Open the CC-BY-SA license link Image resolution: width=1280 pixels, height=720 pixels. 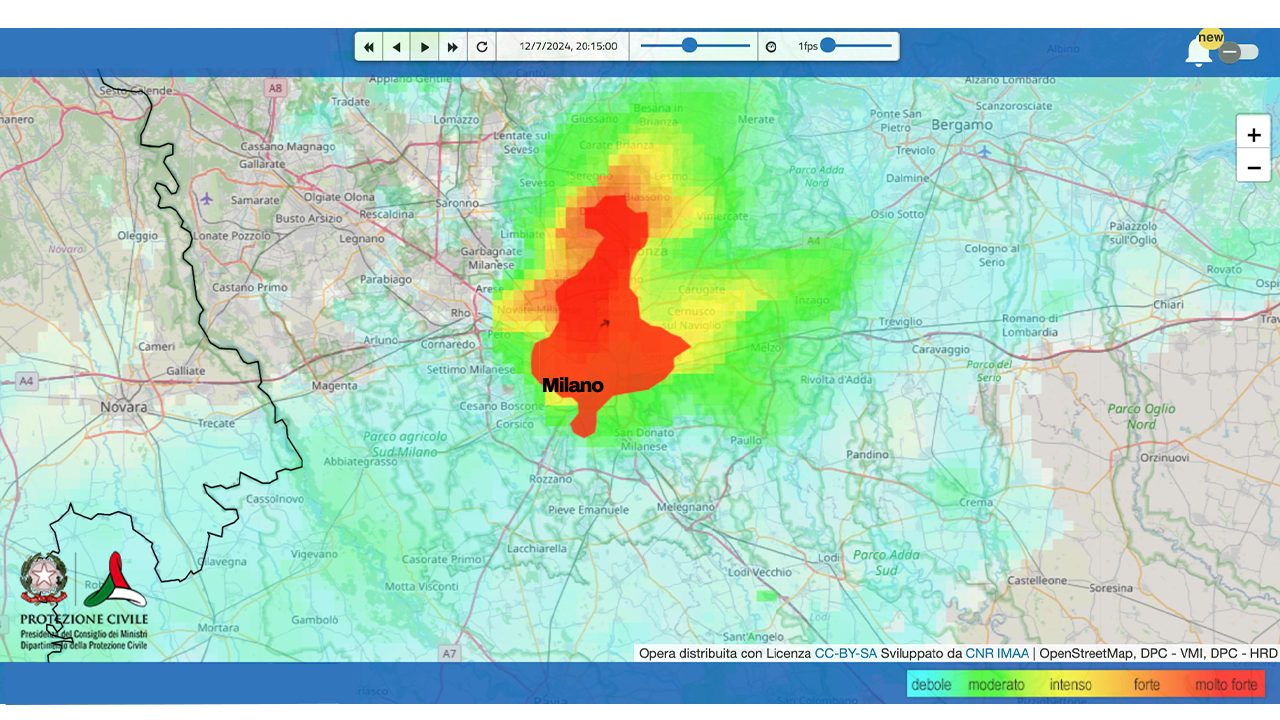(845, 653)
